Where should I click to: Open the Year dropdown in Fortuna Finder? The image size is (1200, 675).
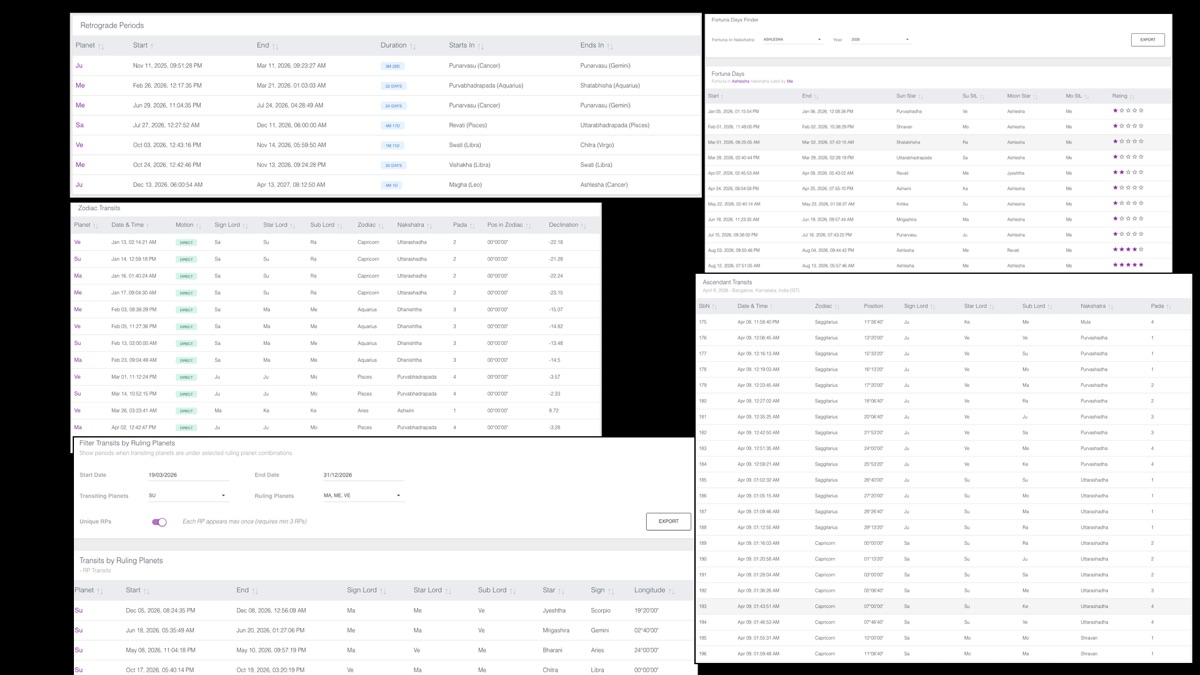coord(879,40)
